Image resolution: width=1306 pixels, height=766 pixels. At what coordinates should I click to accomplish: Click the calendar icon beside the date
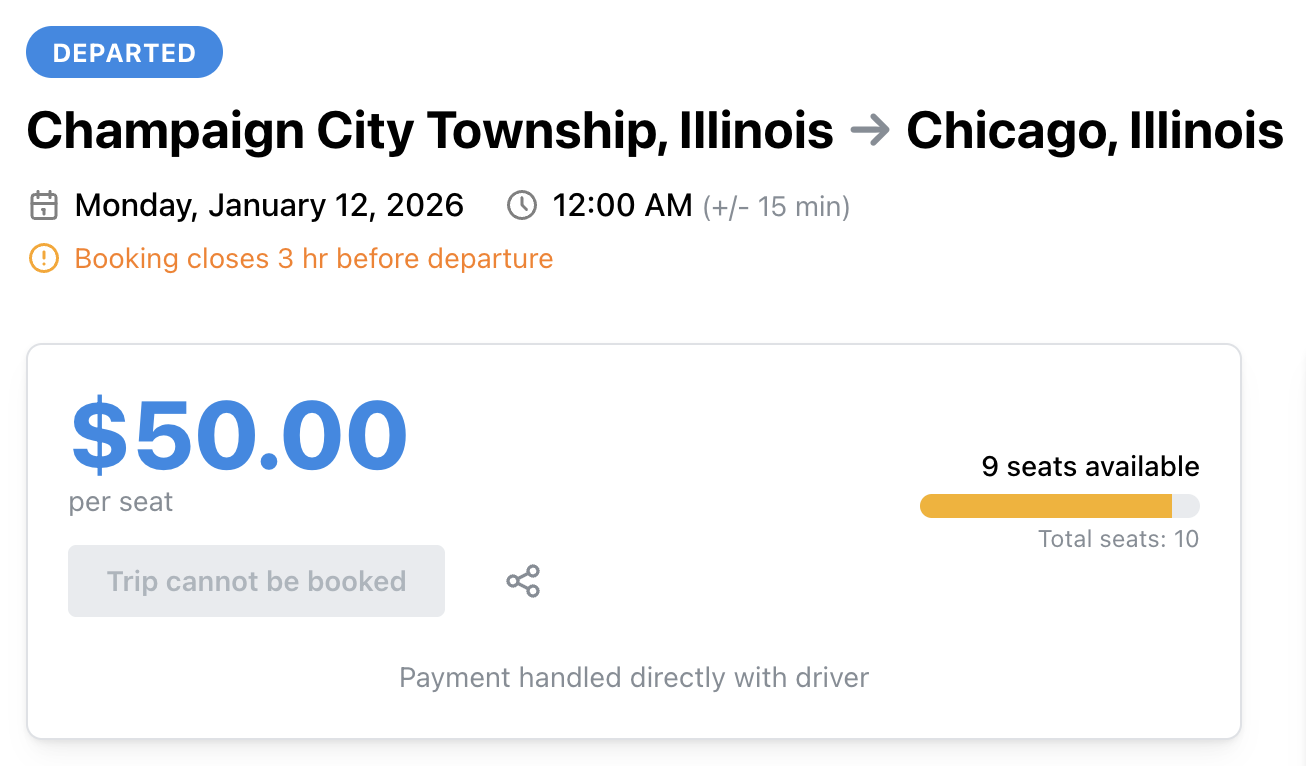(44, 206)
